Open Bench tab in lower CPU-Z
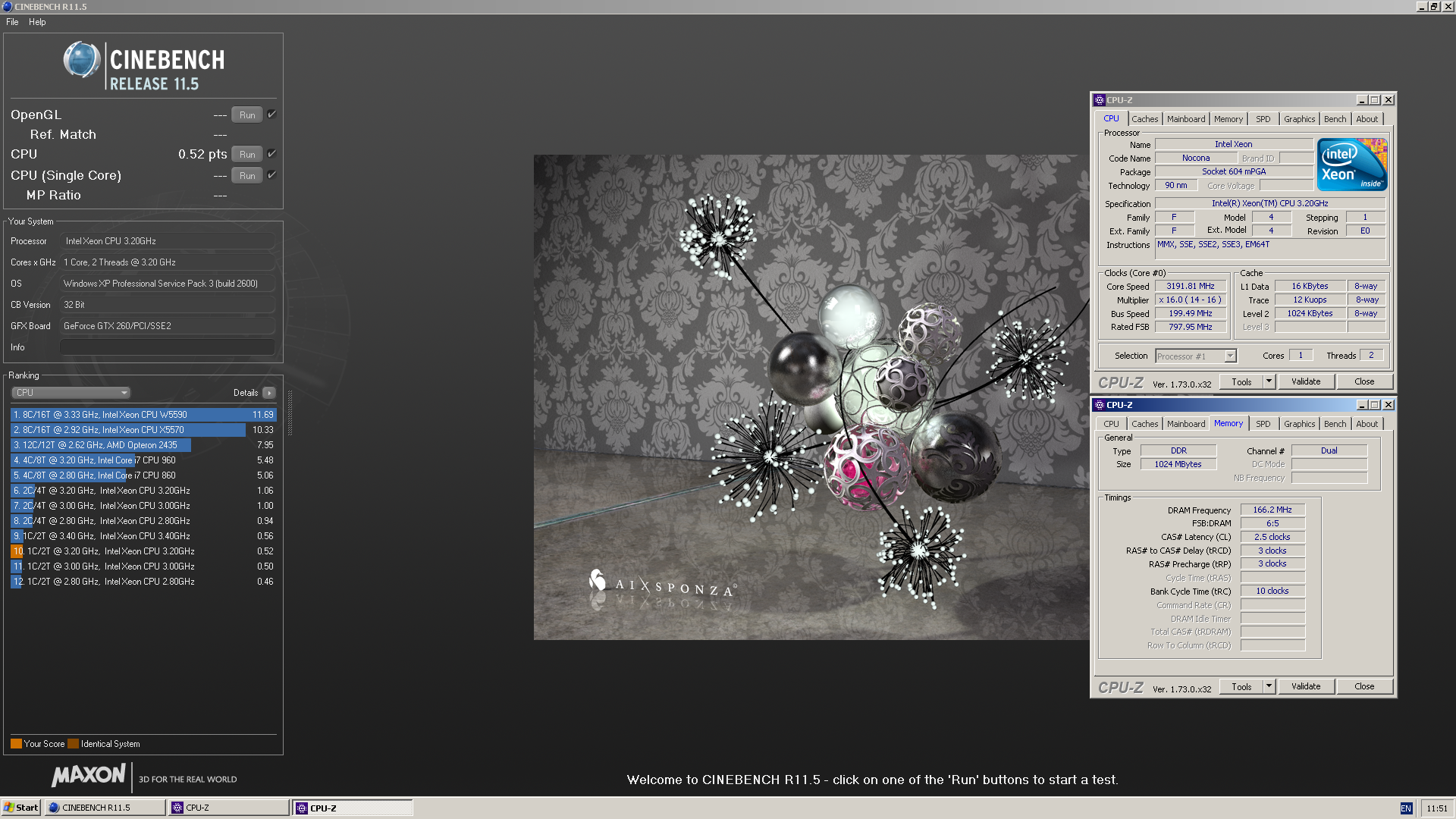1456x819 pixels. tap(1335, 424)
